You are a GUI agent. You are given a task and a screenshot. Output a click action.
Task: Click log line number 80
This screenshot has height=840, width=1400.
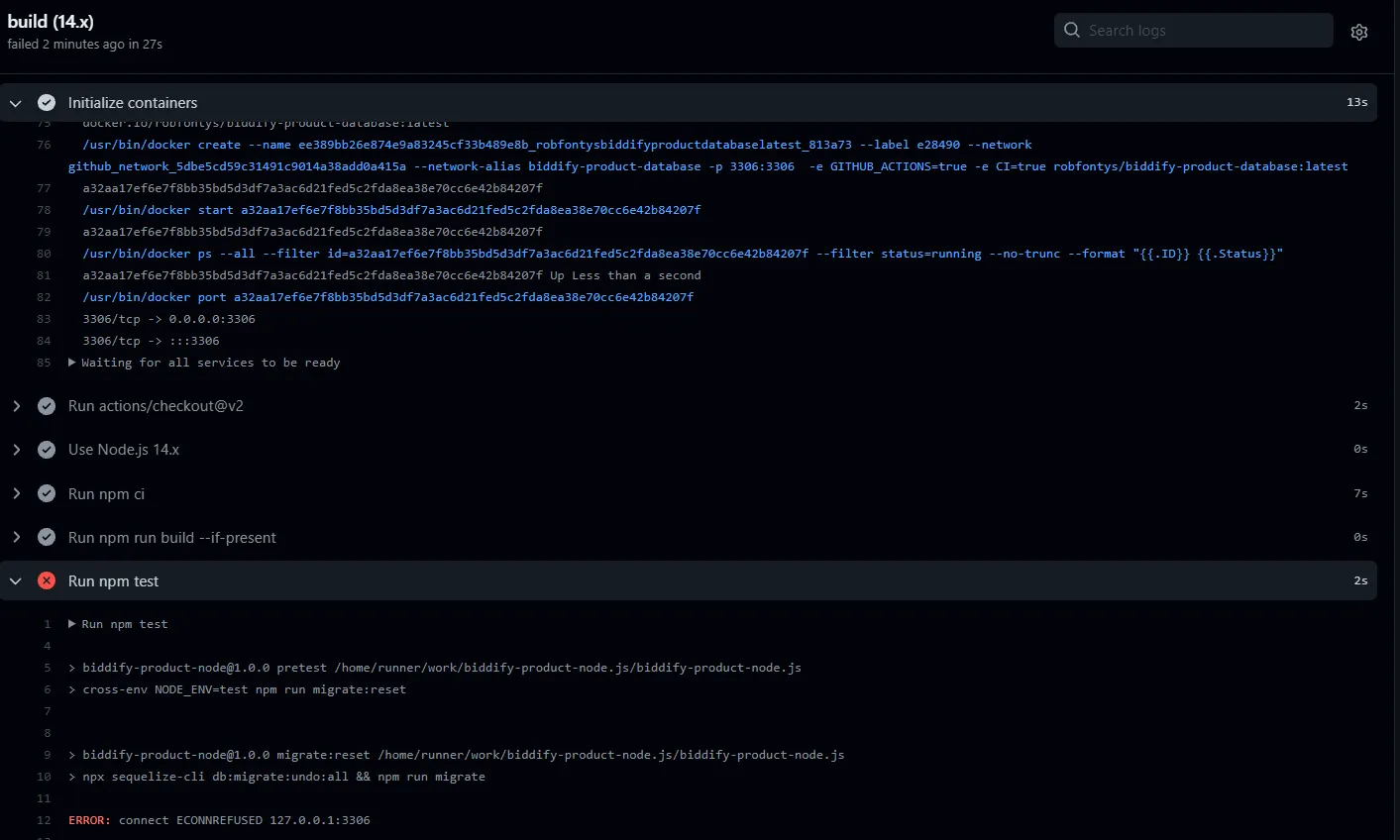44,254
